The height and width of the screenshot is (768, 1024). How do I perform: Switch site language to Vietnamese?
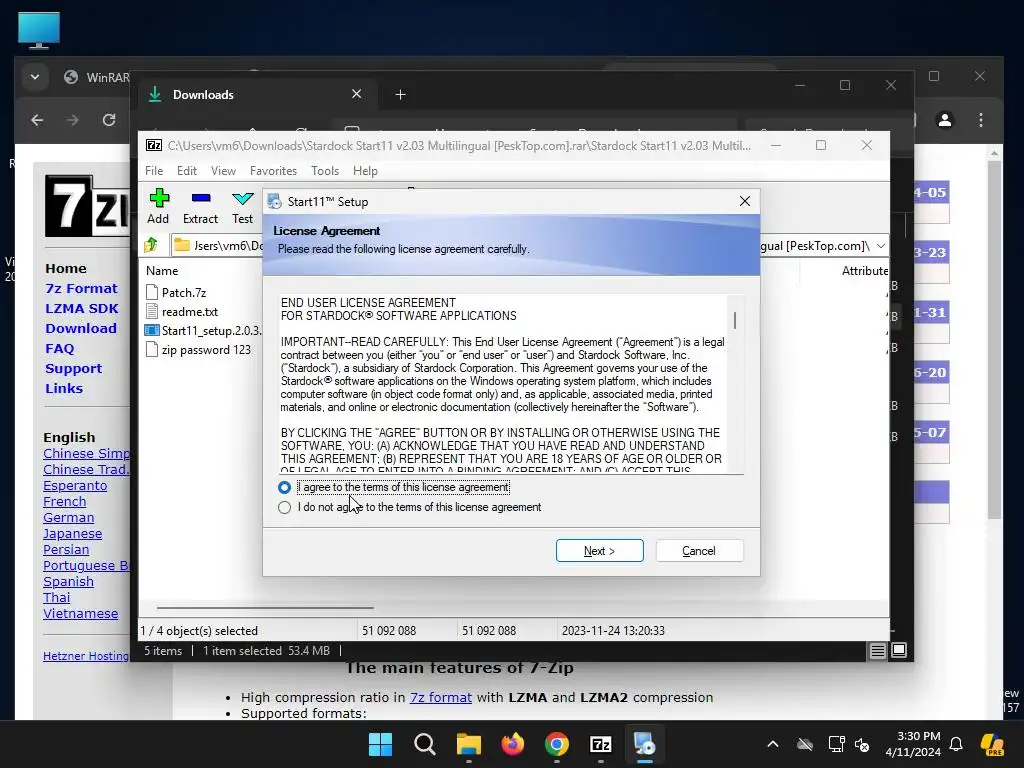point(81,614)
